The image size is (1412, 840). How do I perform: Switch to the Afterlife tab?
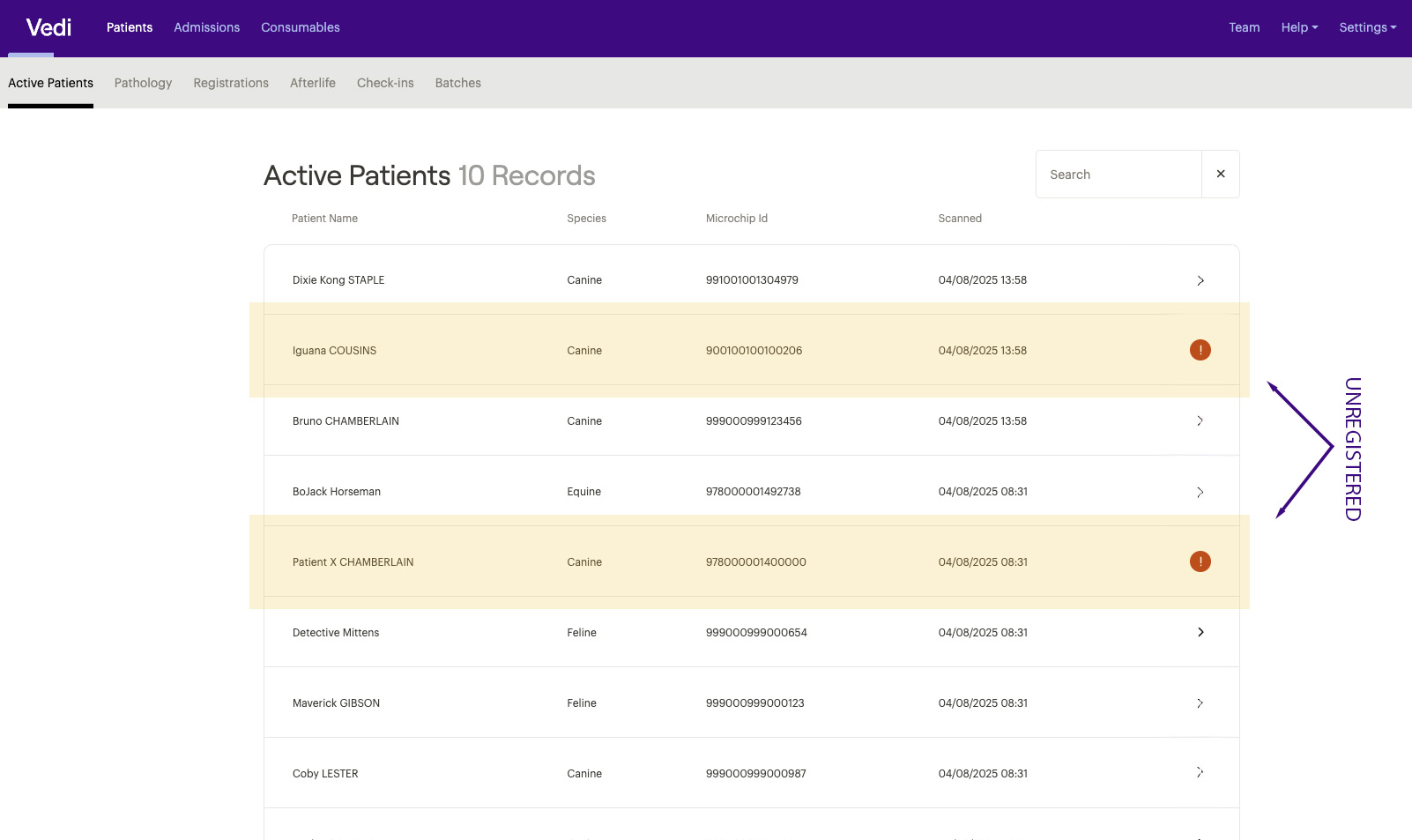pyautogui.click(x=313, y=83)
